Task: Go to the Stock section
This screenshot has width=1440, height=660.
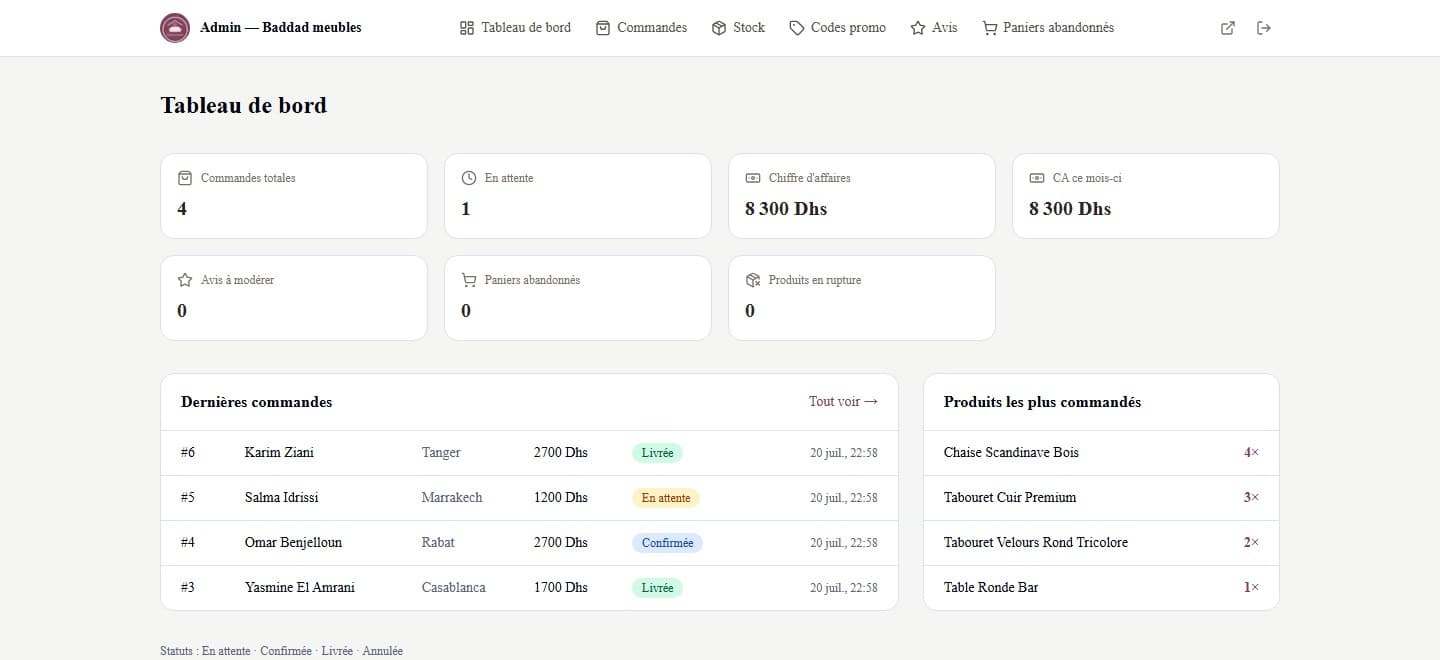Action: (x=738, y=28)
